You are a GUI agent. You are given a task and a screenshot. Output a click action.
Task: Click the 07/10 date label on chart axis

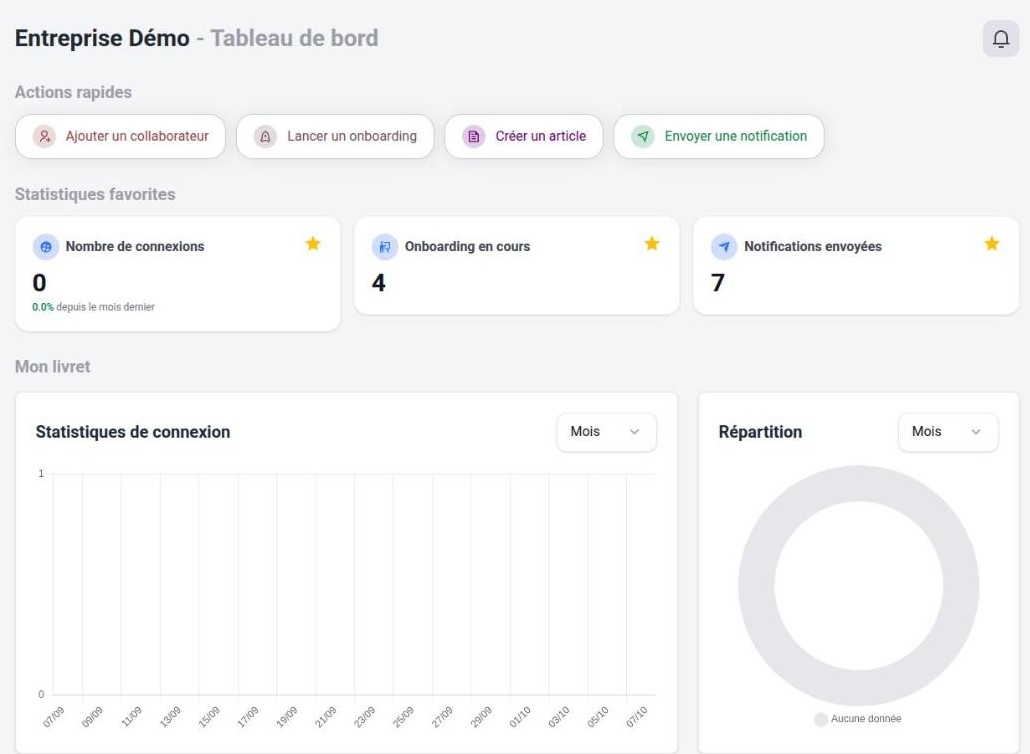click(x=637, y=717)
